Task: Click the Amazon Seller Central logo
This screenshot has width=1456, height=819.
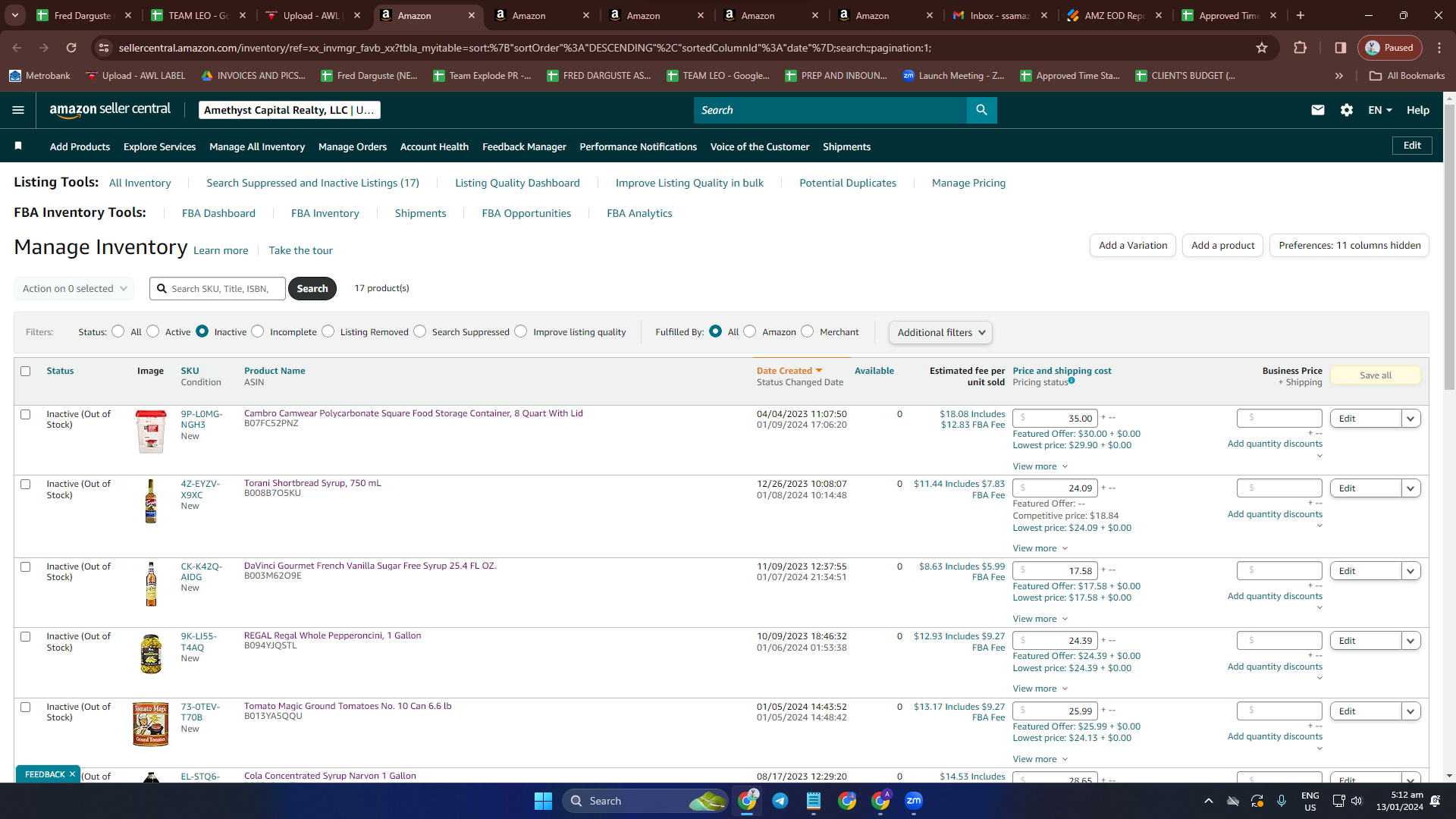Action: 111,110
